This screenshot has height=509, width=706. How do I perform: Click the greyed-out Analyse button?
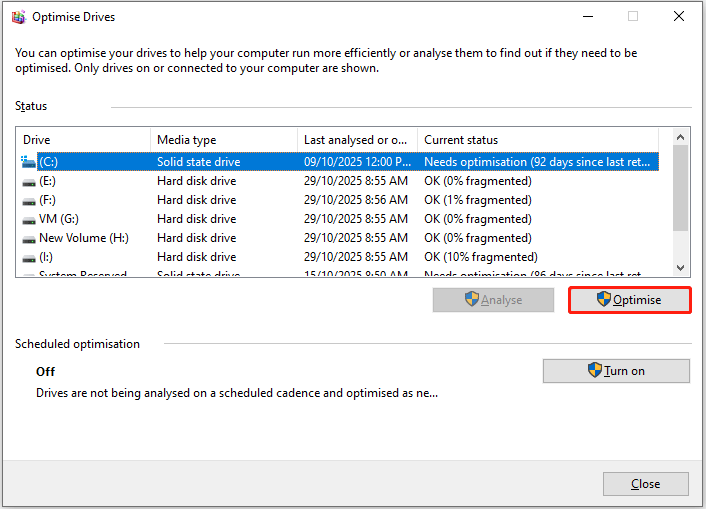click(x=493, y=300)
